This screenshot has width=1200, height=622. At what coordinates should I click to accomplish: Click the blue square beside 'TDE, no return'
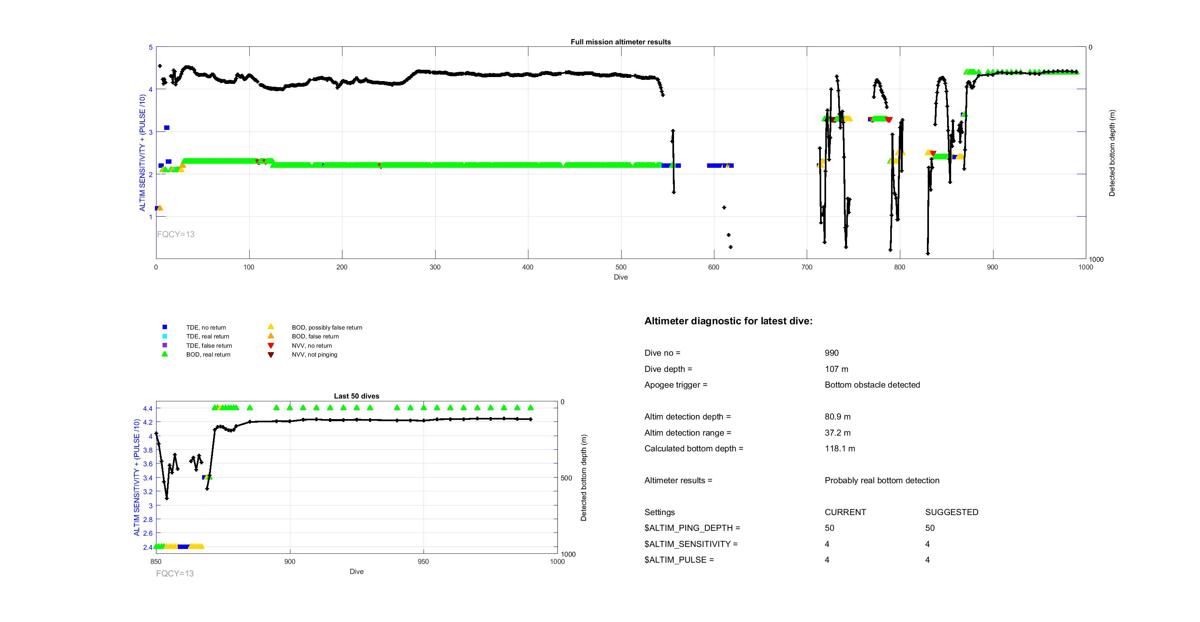pos(164,327)
